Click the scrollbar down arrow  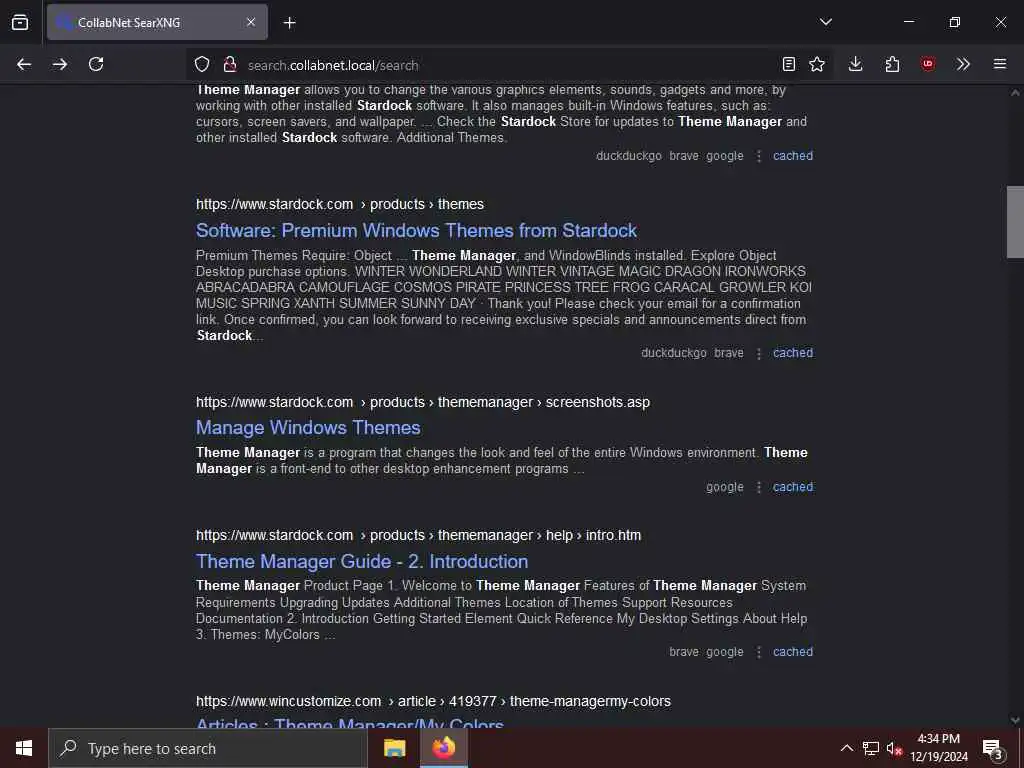[x=1015, y=720]
